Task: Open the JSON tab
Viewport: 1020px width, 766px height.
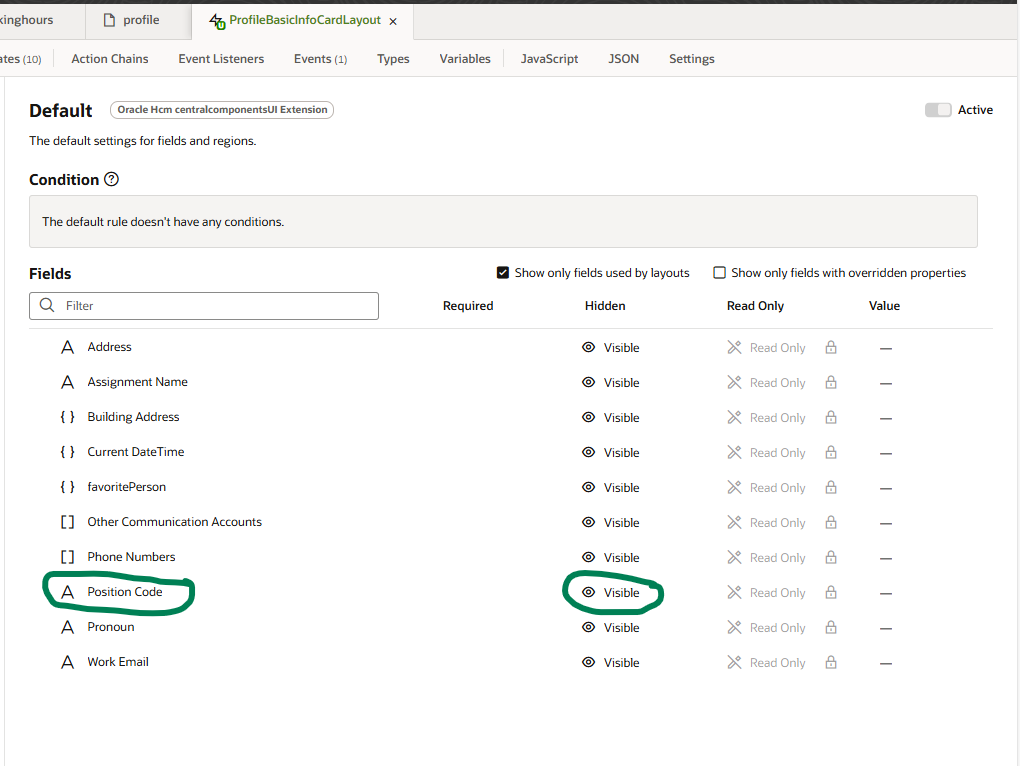Action: pos(623,59)
